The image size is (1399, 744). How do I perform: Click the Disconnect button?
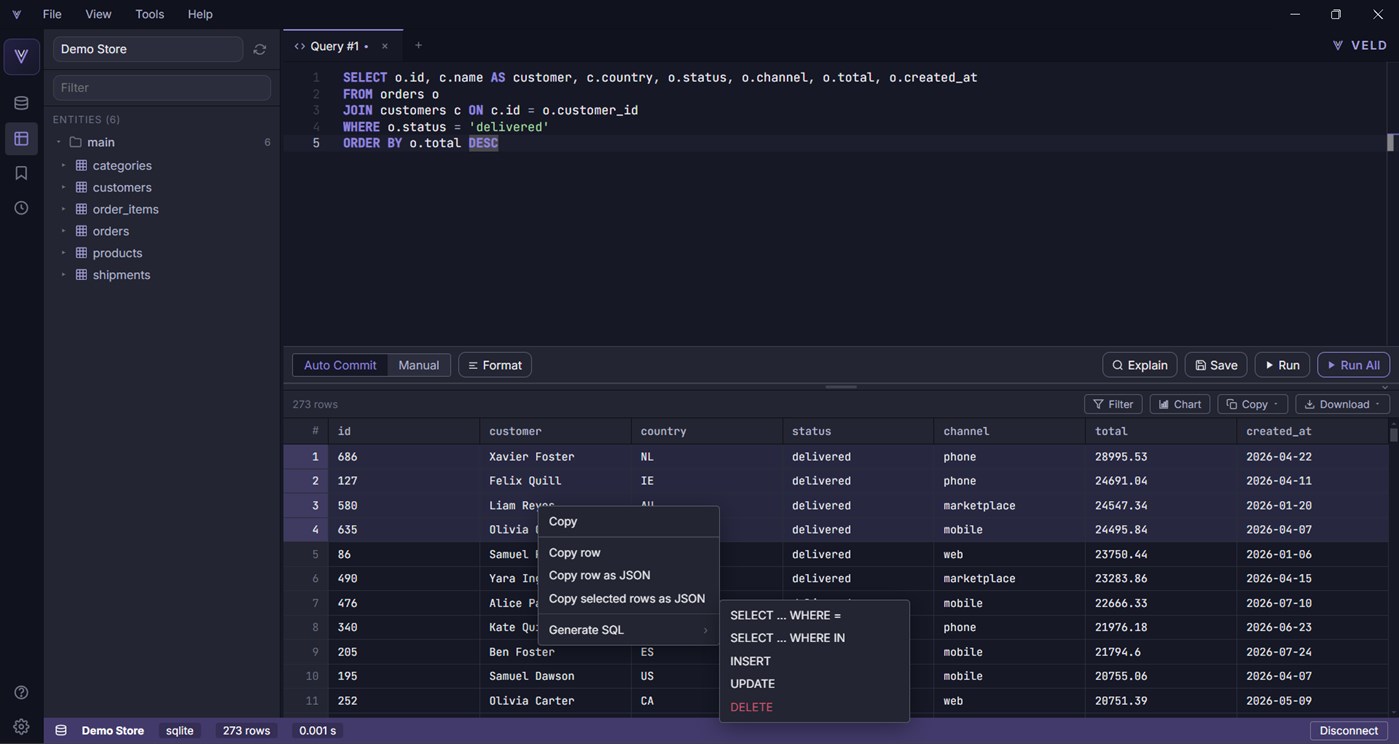pyautogui.click(x=1349, y=731)
